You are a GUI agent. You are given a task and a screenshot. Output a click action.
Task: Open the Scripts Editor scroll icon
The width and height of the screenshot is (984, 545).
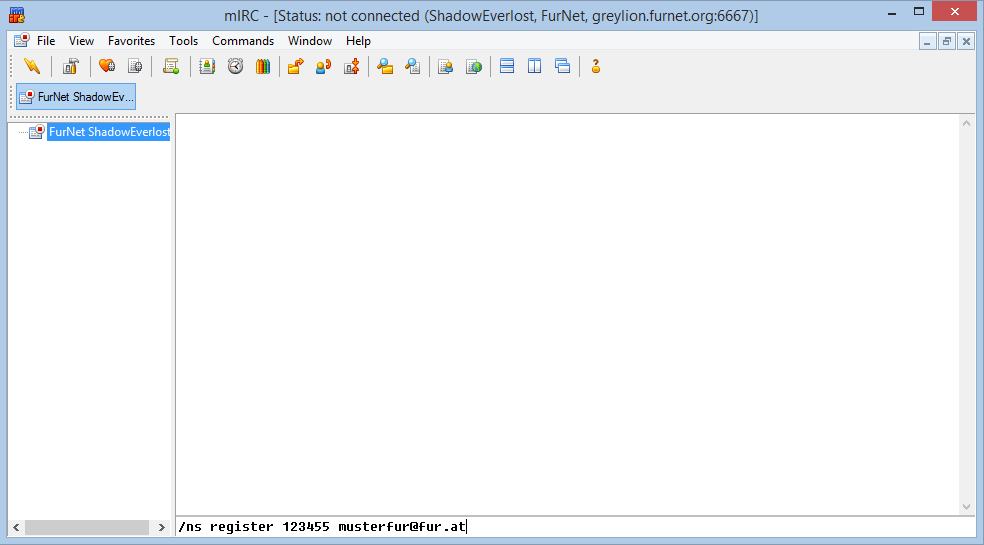pyautogui.click(x=171, y=66)
